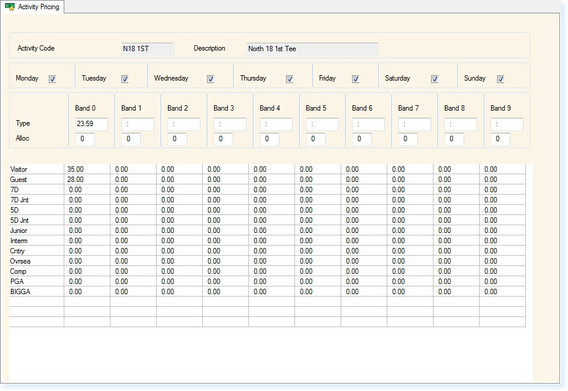568x391 pixels.
Task: Click the 5D row Band 4 price cell
Action: 272,210
